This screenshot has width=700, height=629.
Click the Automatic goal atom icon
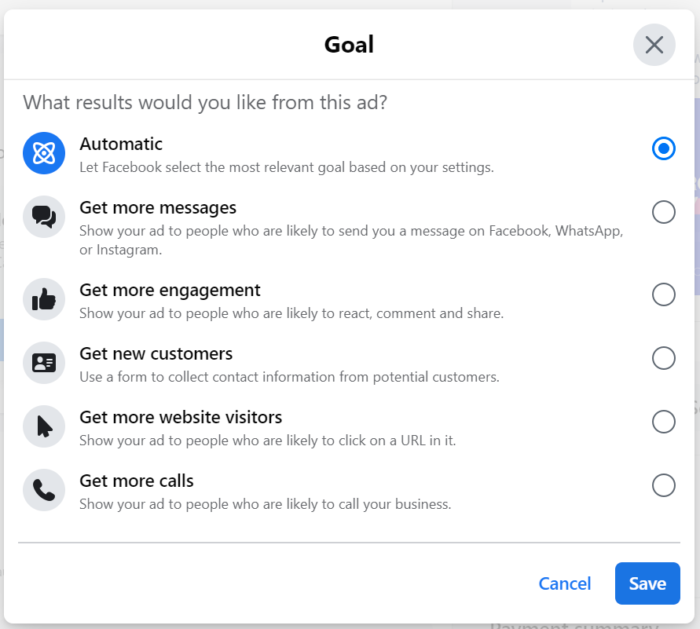(x=44, y=153)
